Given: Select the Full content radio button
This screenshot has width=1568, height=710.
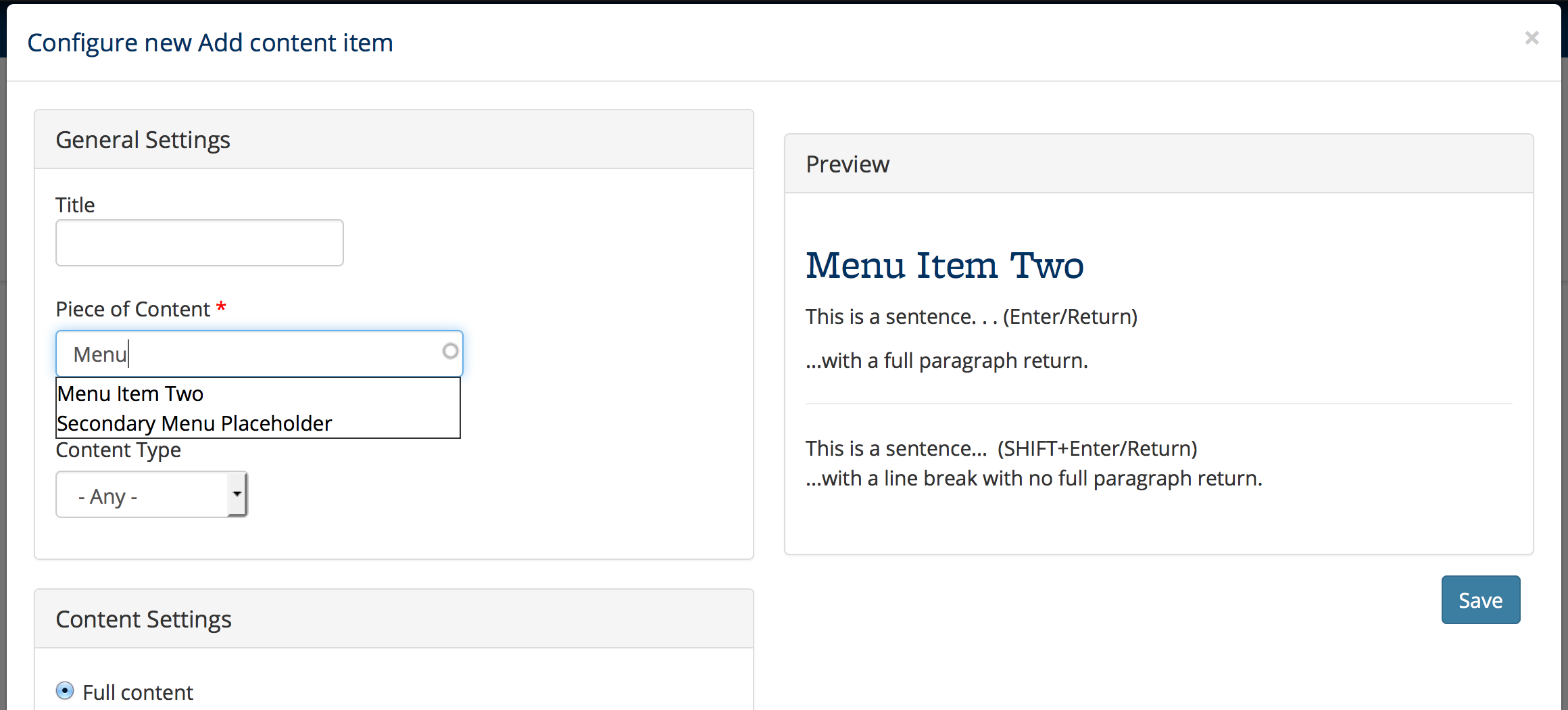Looking at the screenshot, I should click(x=65, y=690).
